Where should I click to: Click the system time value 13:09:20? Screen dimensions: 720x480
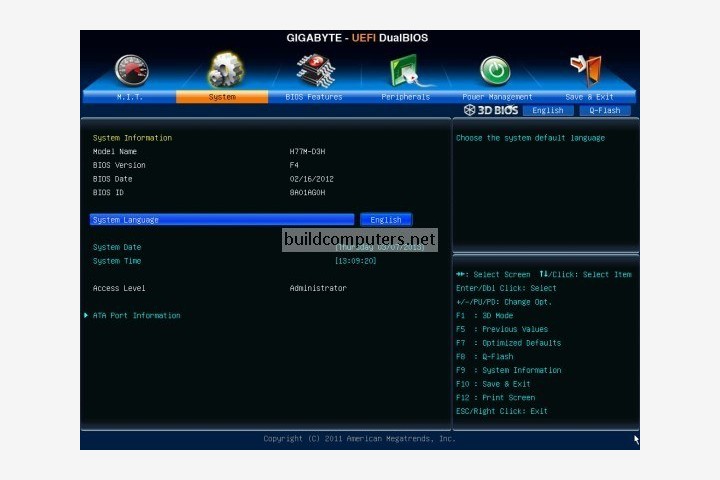pos(355,261)
